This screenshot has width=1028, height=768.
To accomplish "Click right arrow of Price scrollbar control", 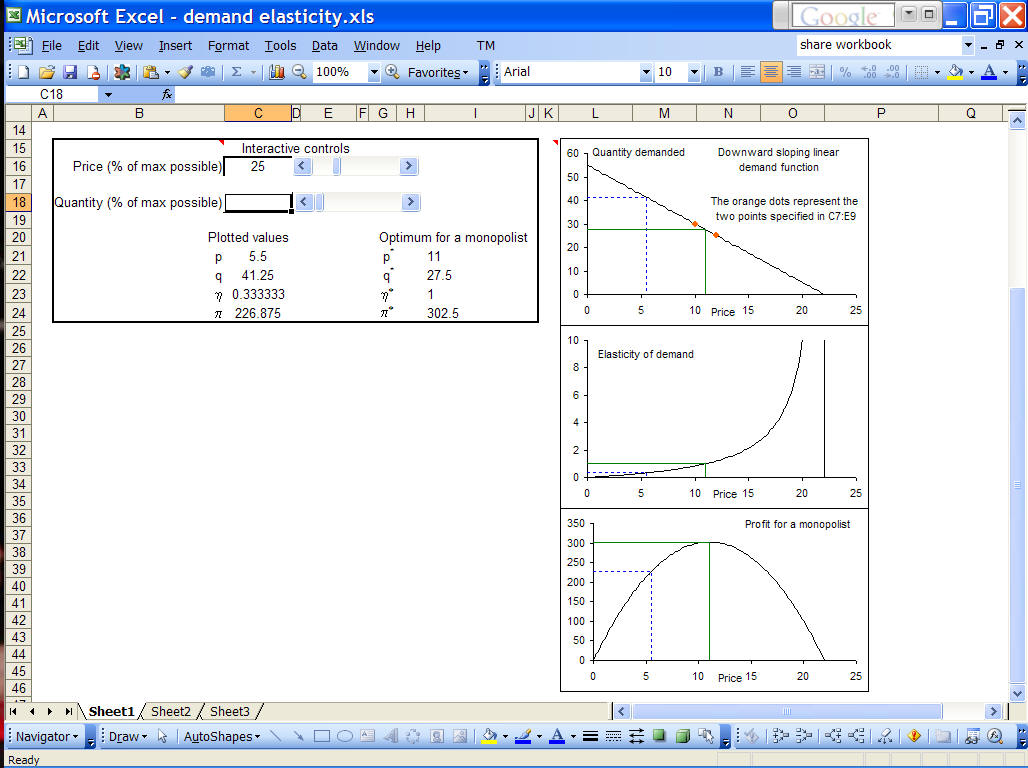I will pyautogui.click(x=408, y=167).
